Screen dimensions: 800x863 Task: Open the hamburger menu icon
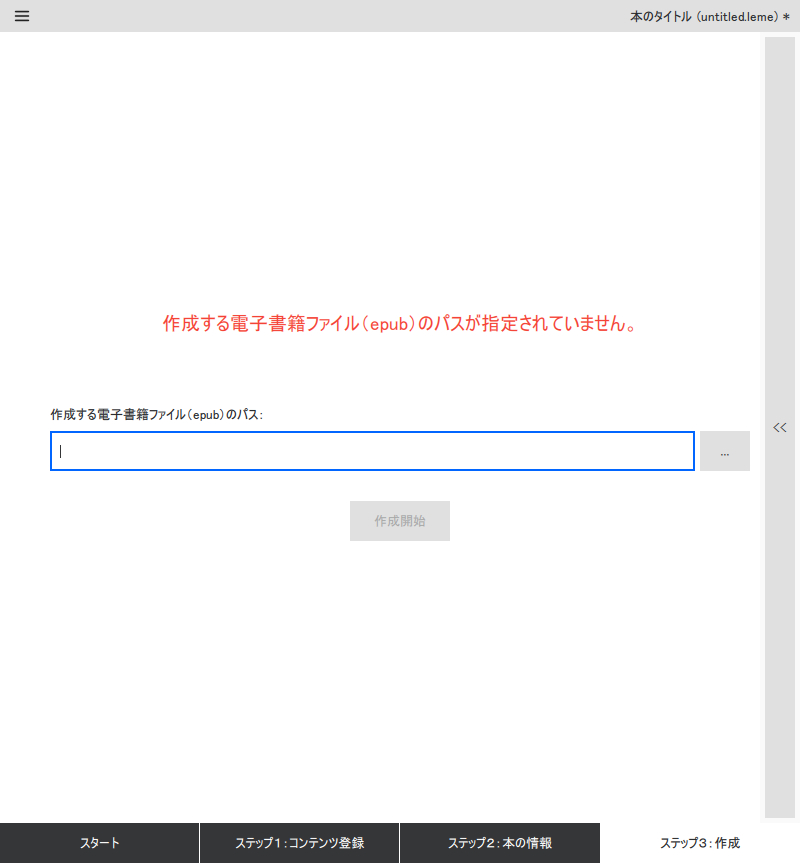[x=22, y=16]
